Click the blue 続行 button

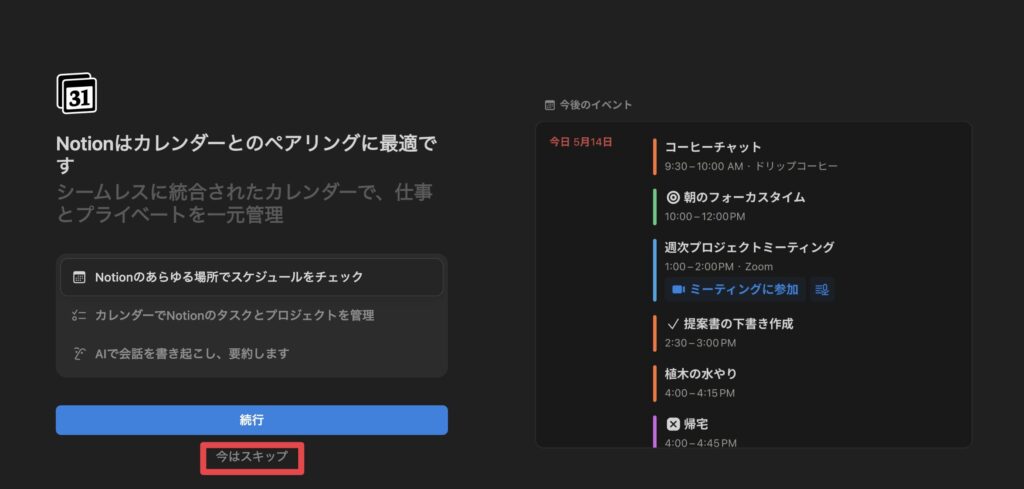click(251, 420)
